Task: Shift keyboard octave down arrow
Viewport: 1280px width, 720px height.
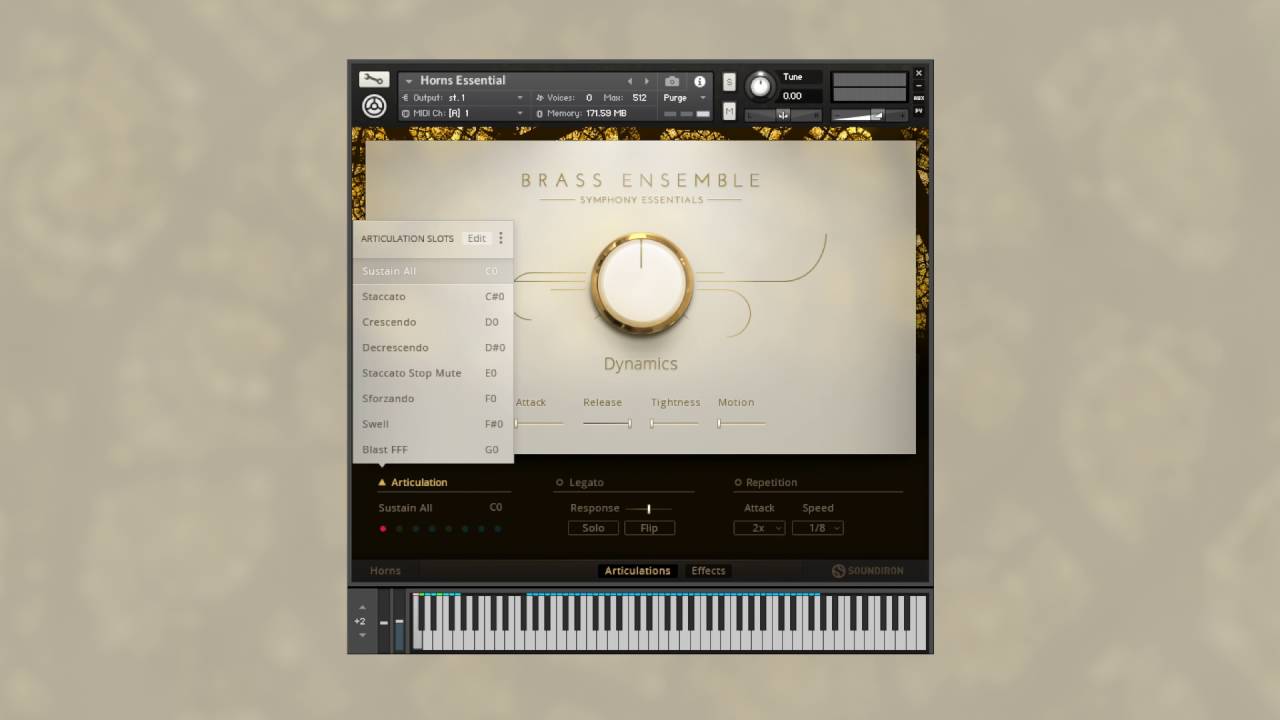Action: 362,635
